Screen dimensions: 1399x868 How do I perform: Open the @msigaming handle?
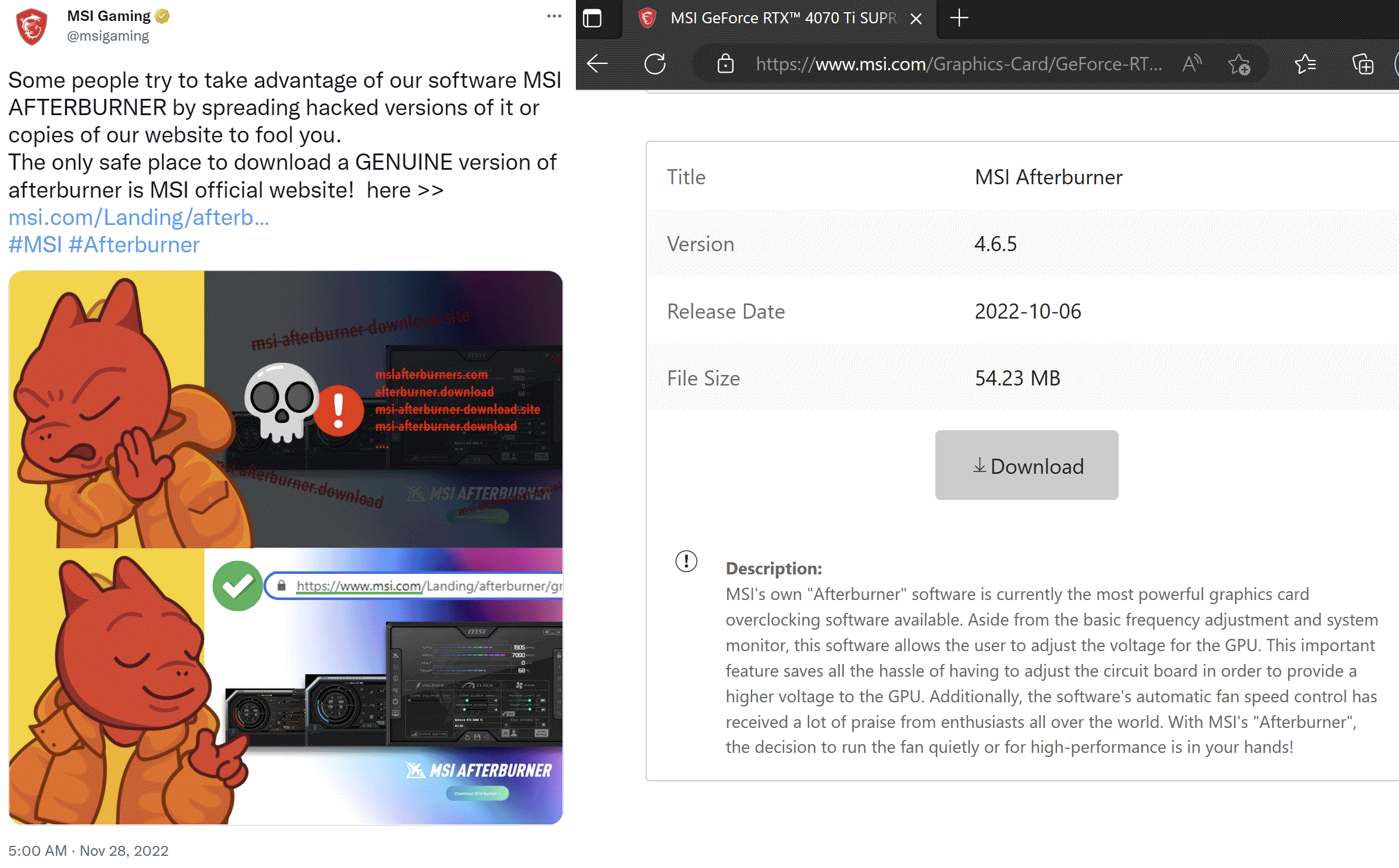point(108,36)
